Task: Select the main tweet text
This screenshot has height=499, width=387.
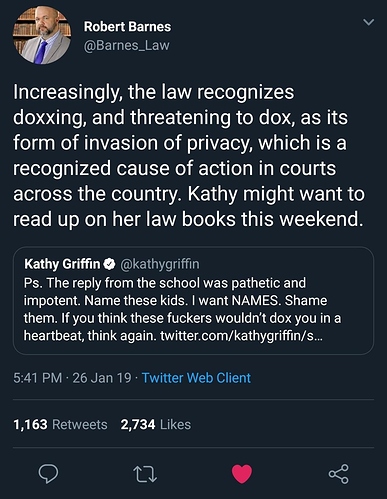Action: point(189,155)
